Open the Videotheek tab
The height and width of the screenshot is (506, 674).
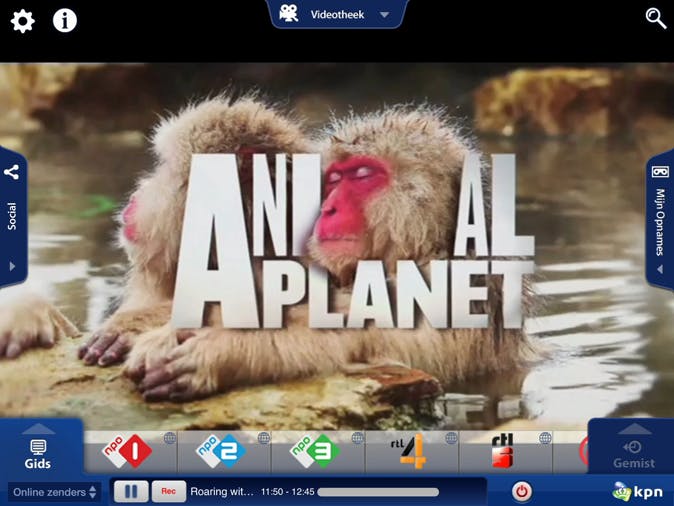pyautogui.click(x=337, y=14)
